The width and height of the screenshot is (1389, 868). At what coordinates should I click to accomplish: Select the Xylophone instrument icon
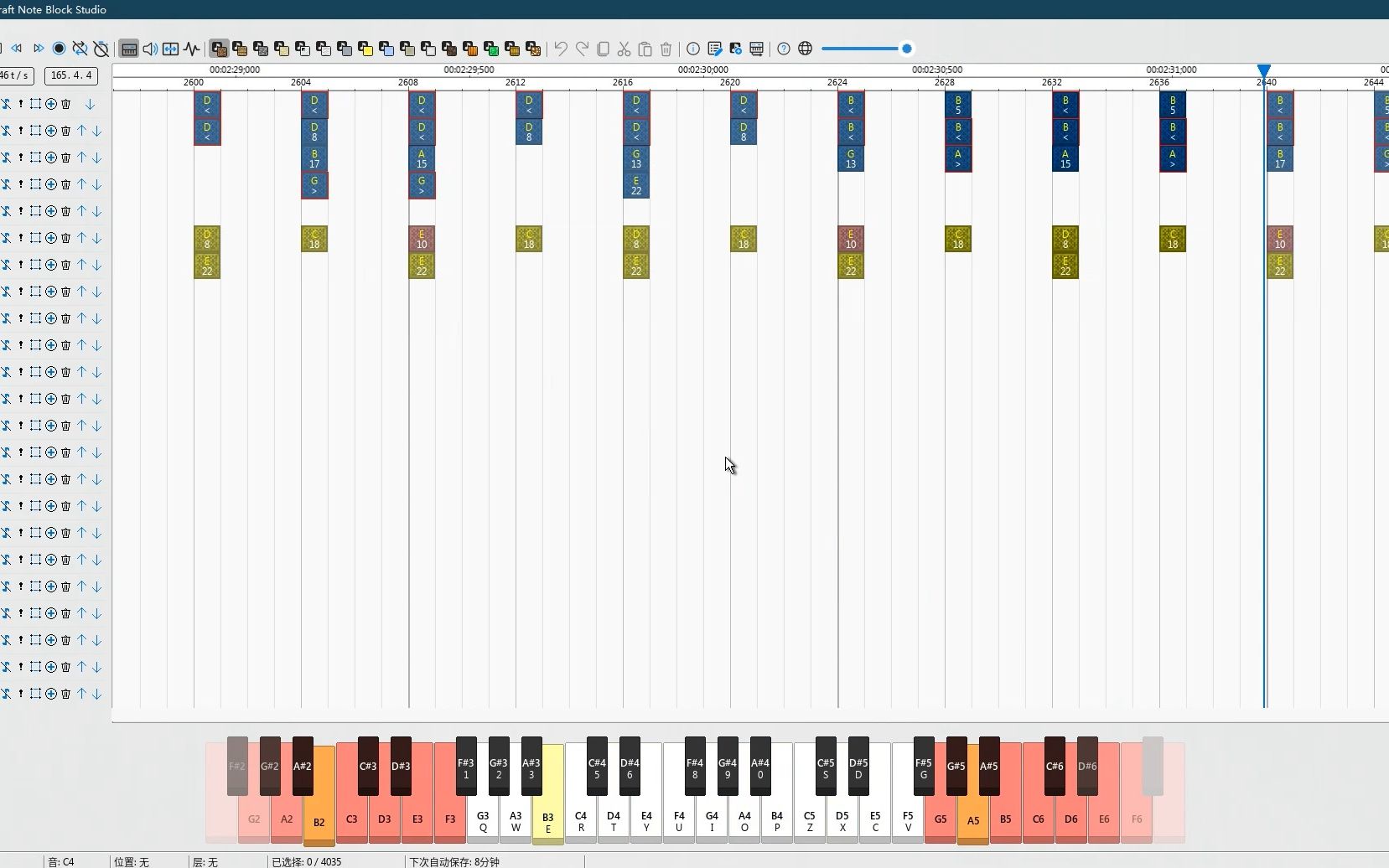click(407, 49)
